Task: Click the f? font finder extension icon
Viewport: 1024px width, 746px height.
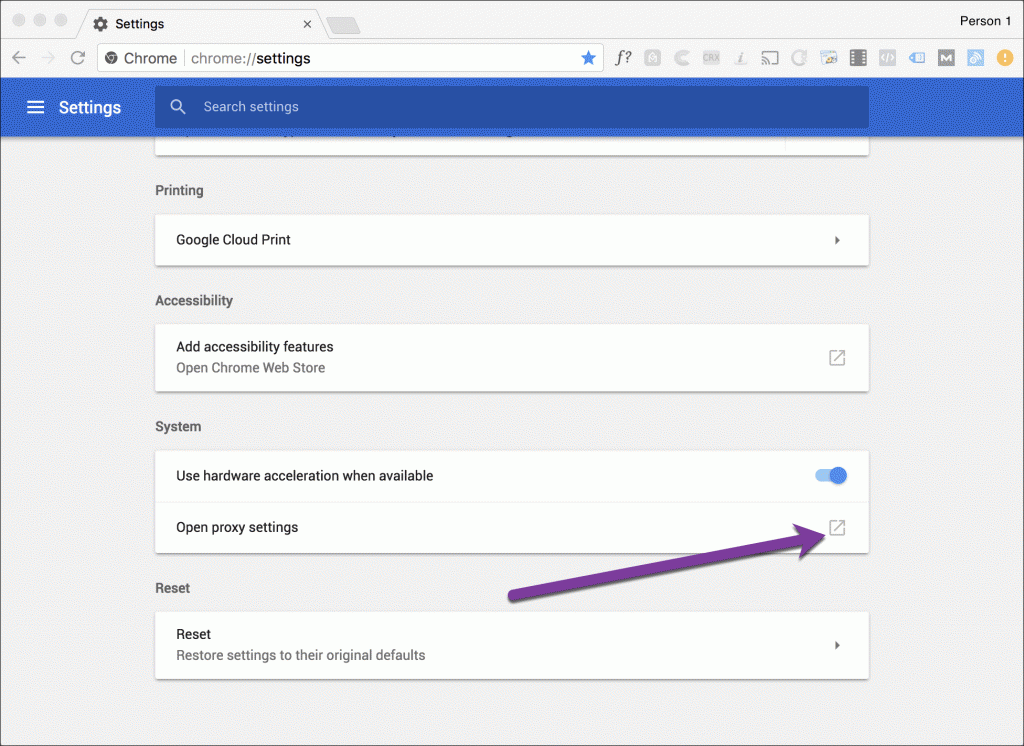Action: (x=623, y=58)
